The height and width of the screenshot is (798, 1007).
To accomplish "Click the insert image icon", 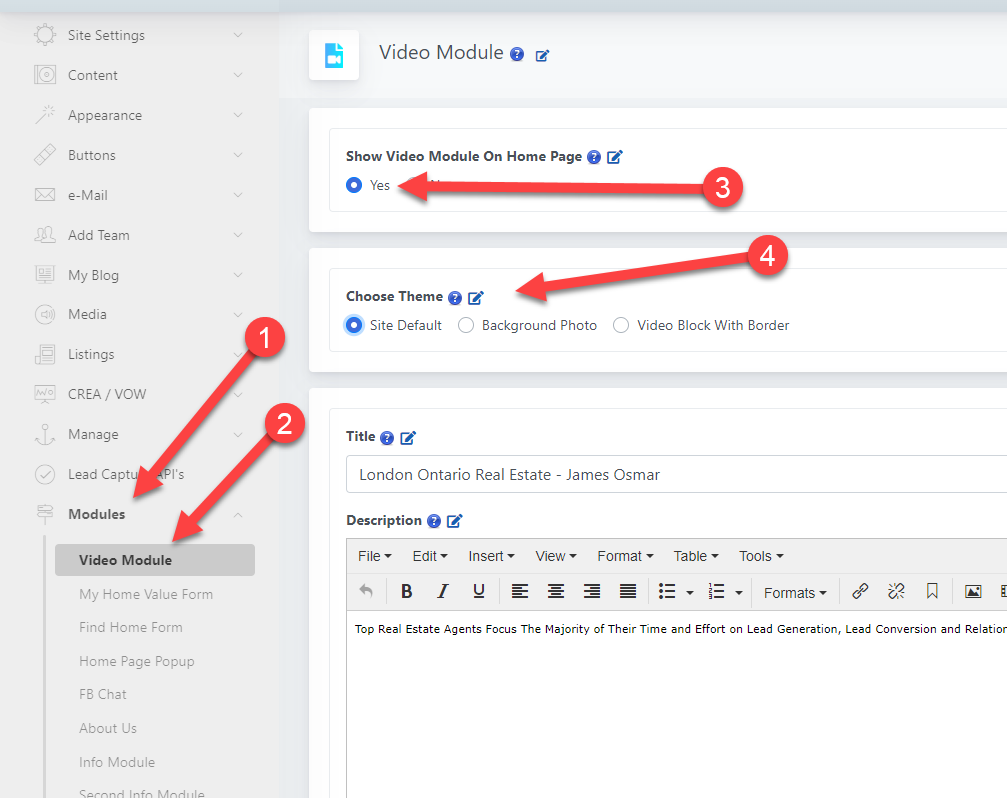I will 972,592.
